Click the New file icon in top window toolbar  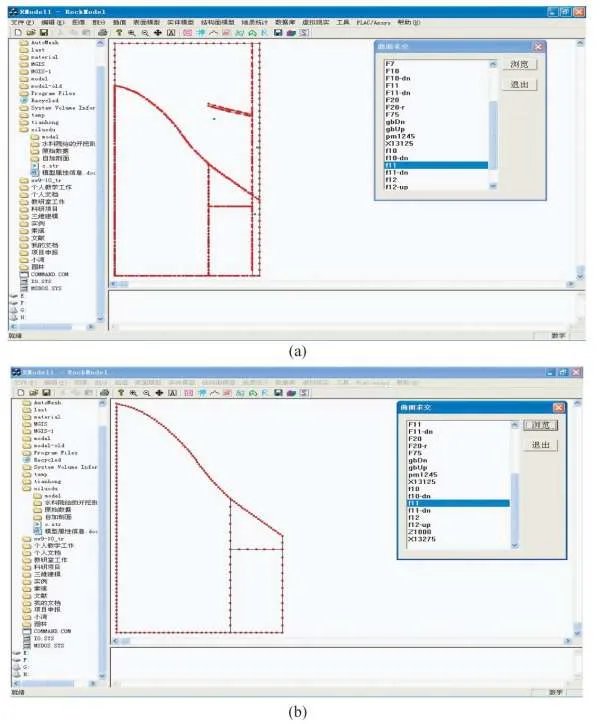click(18, 32)
